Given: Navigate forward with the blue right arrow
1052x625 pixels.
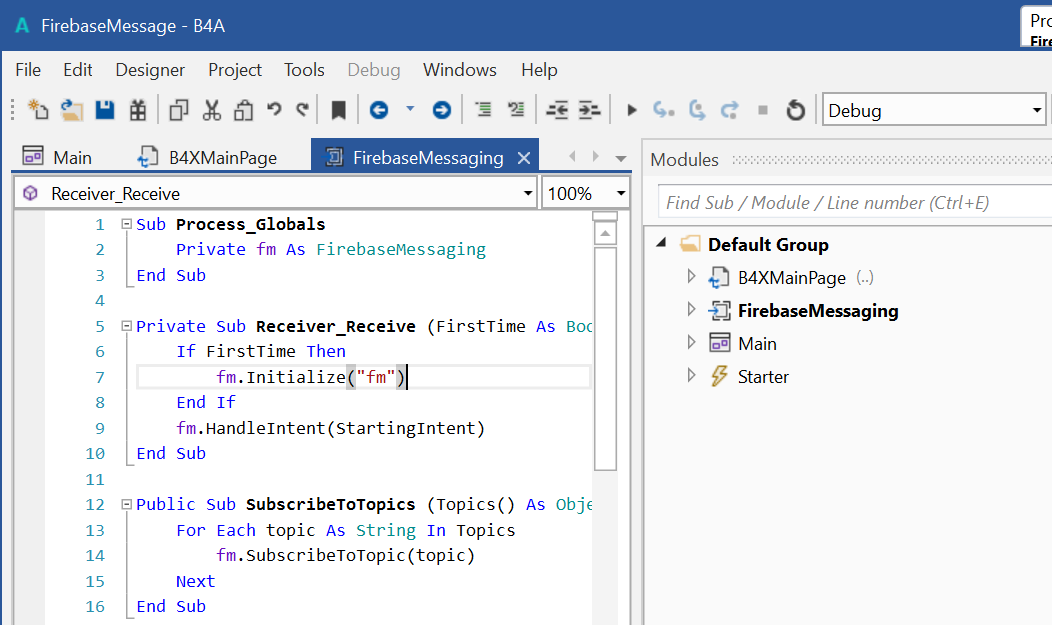Looking at the screenshot, I should coord(441,110).
